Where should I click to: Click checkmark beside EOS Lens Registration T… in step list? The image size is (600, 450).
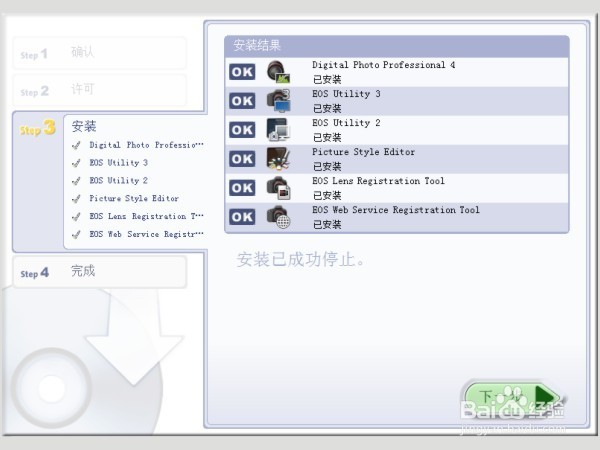(x=77, y=217)
